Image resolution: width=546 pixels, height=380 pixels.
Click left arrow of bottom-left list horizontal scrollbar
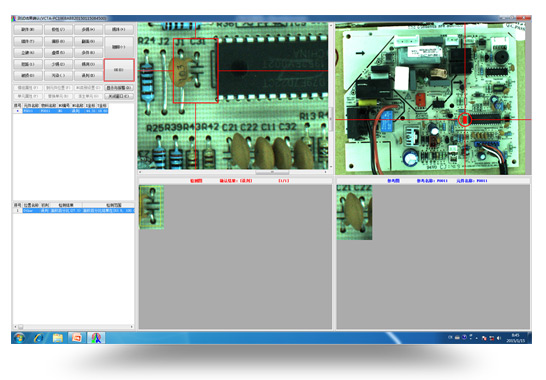15,327
